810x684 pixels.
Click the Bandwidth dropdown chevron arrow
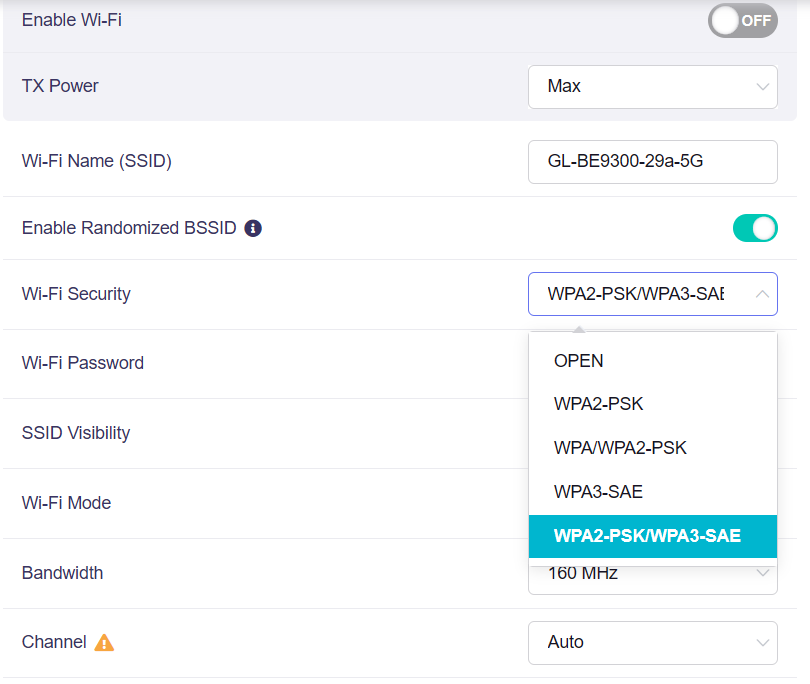pyautogui.click(x=762, y=574)
